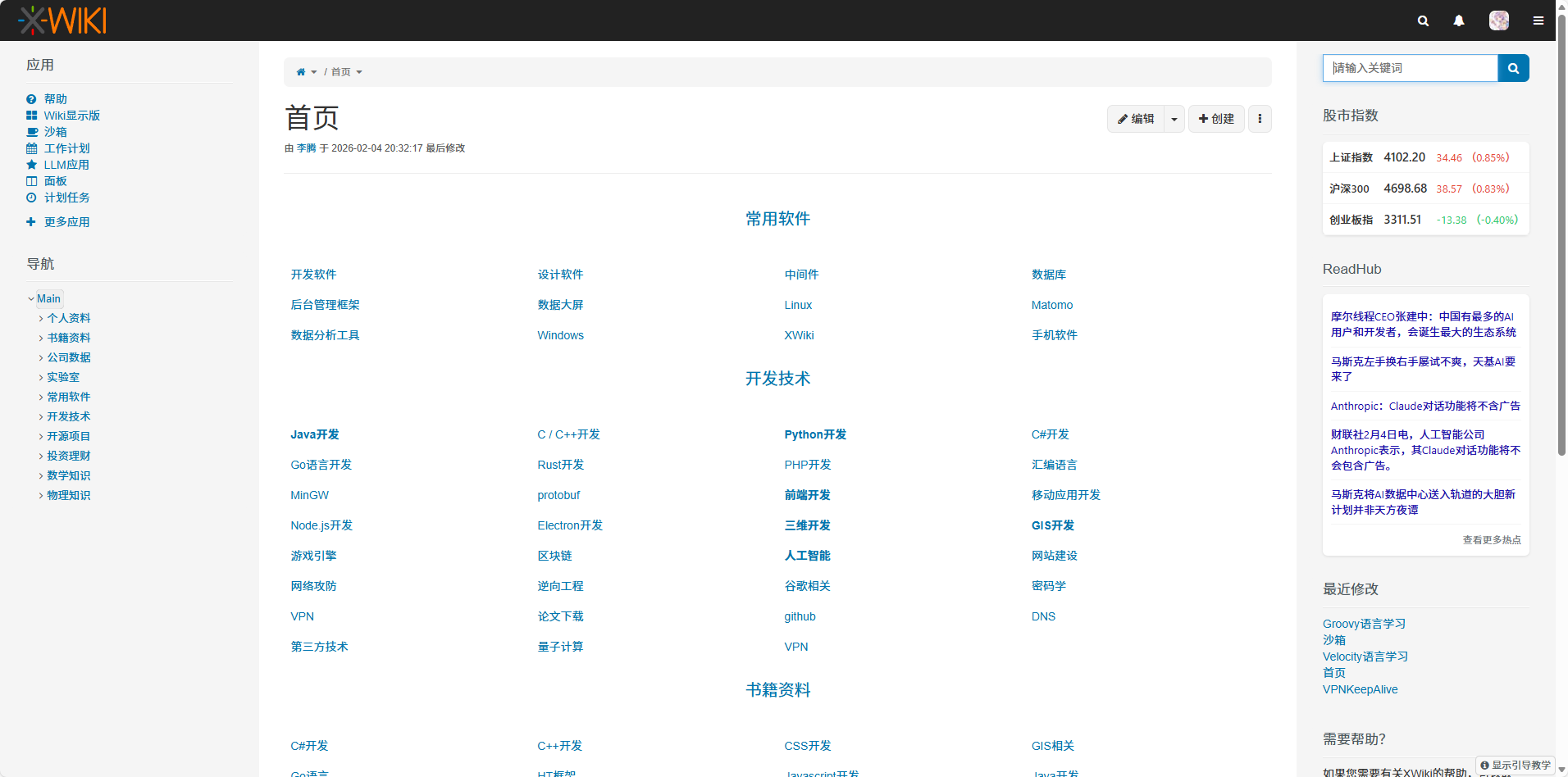Expand the 编辑 button dropdown arrow

point(1174,119)
